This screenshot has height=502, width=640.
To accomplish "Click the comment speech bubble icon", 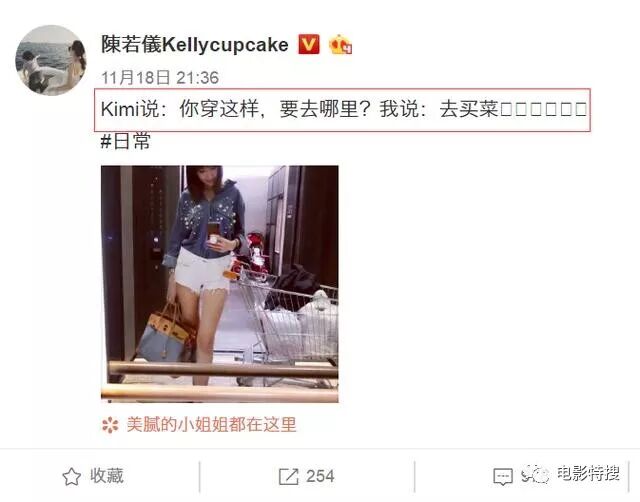I will pos(503,477).
